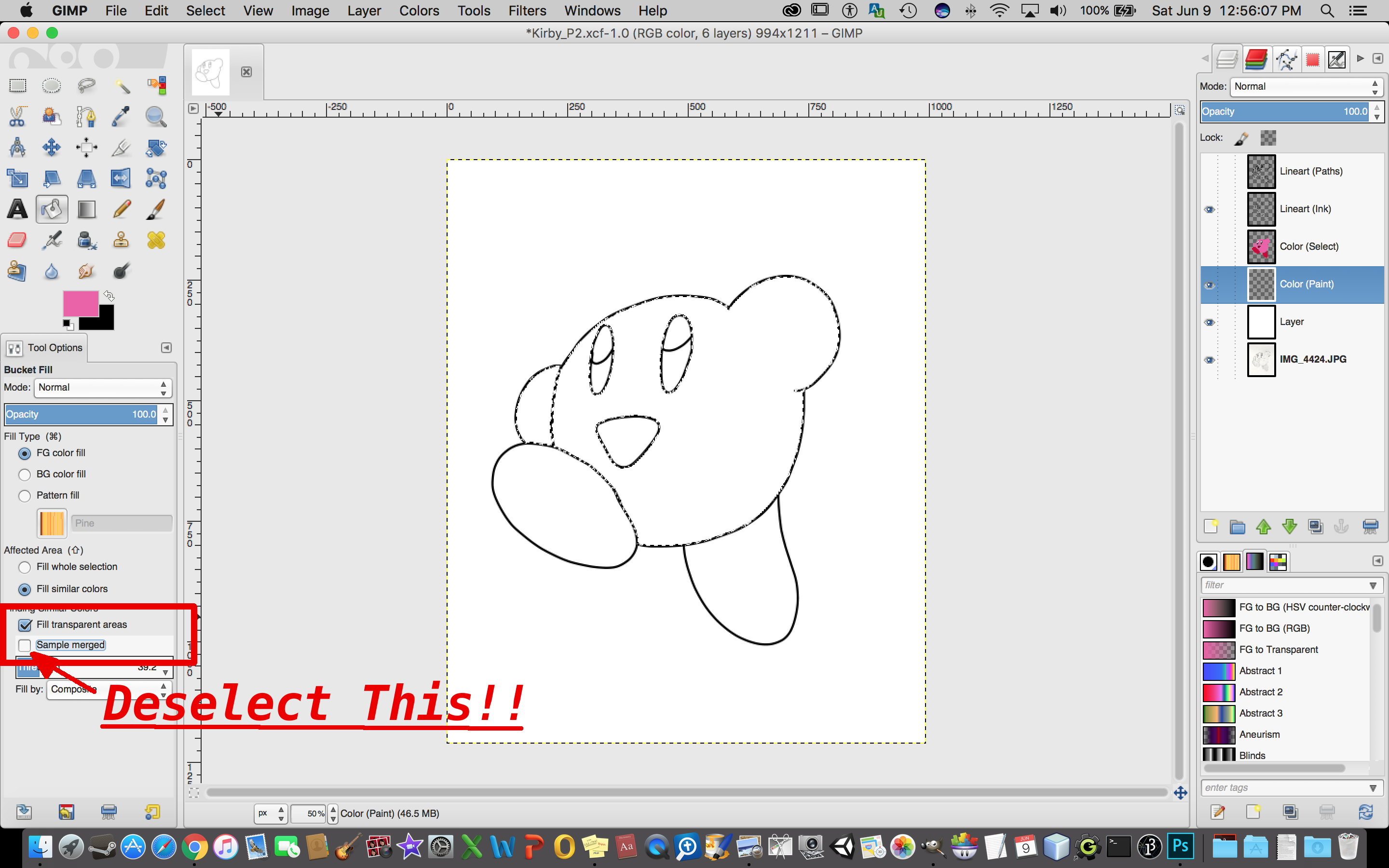Select Pattern fill radio button
This screenshot has height=868, width=1389.
coord(24,496)
